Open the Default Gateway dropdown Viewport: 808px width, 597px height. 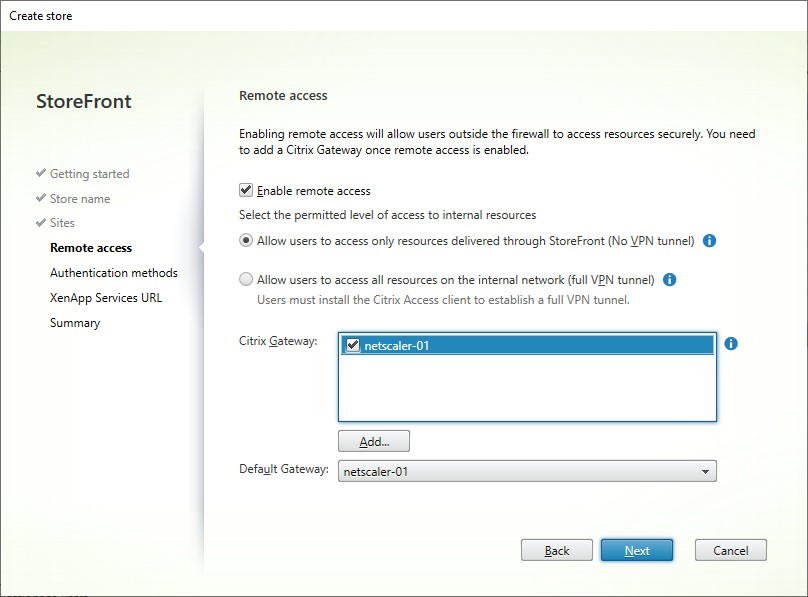click(x=706, y=470)
